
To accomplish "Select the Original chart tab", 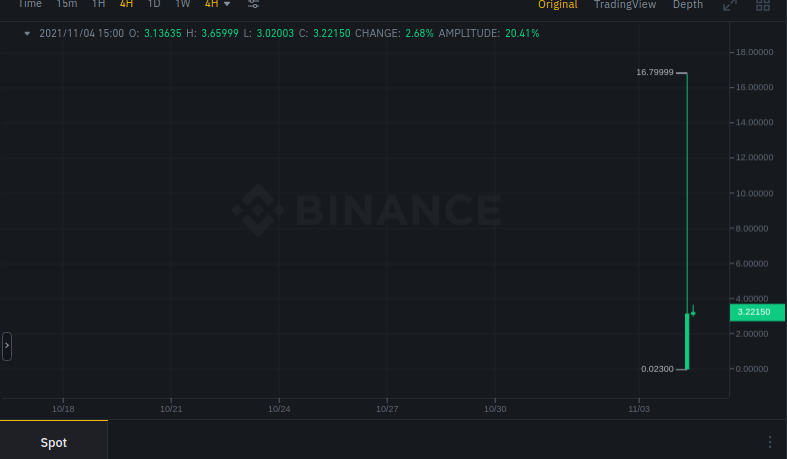I will click(x=557, y=4).
